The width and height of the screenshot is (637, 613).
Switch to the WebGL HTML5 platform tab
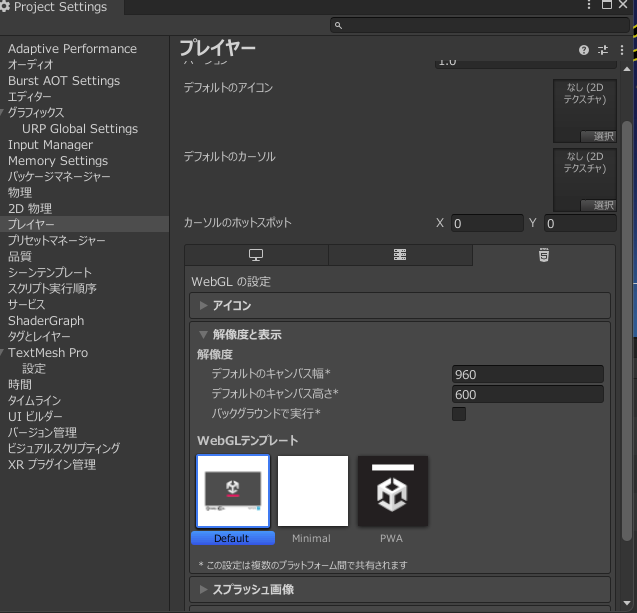click(544, 255)
